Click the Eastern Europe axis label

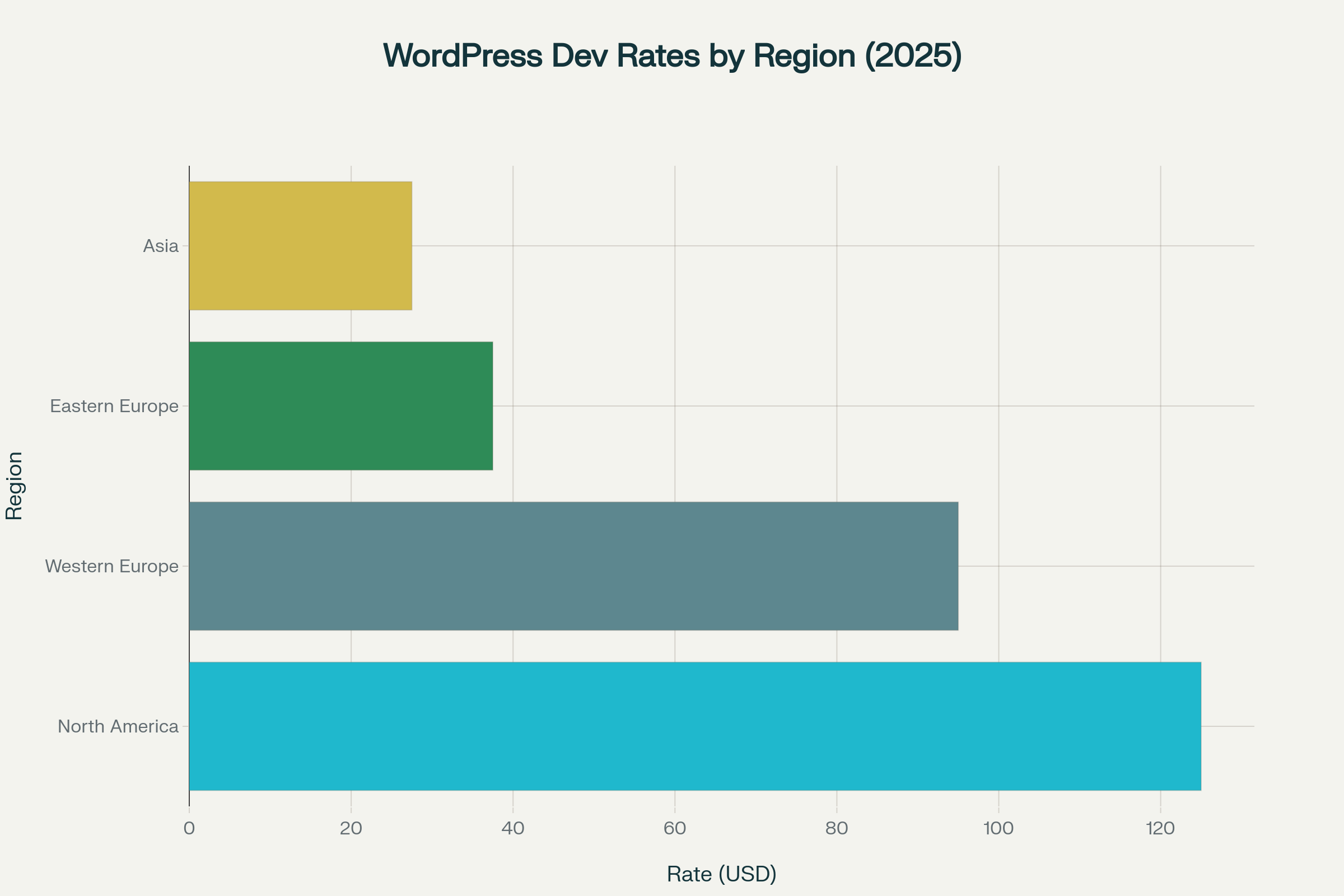coord(114,407)
